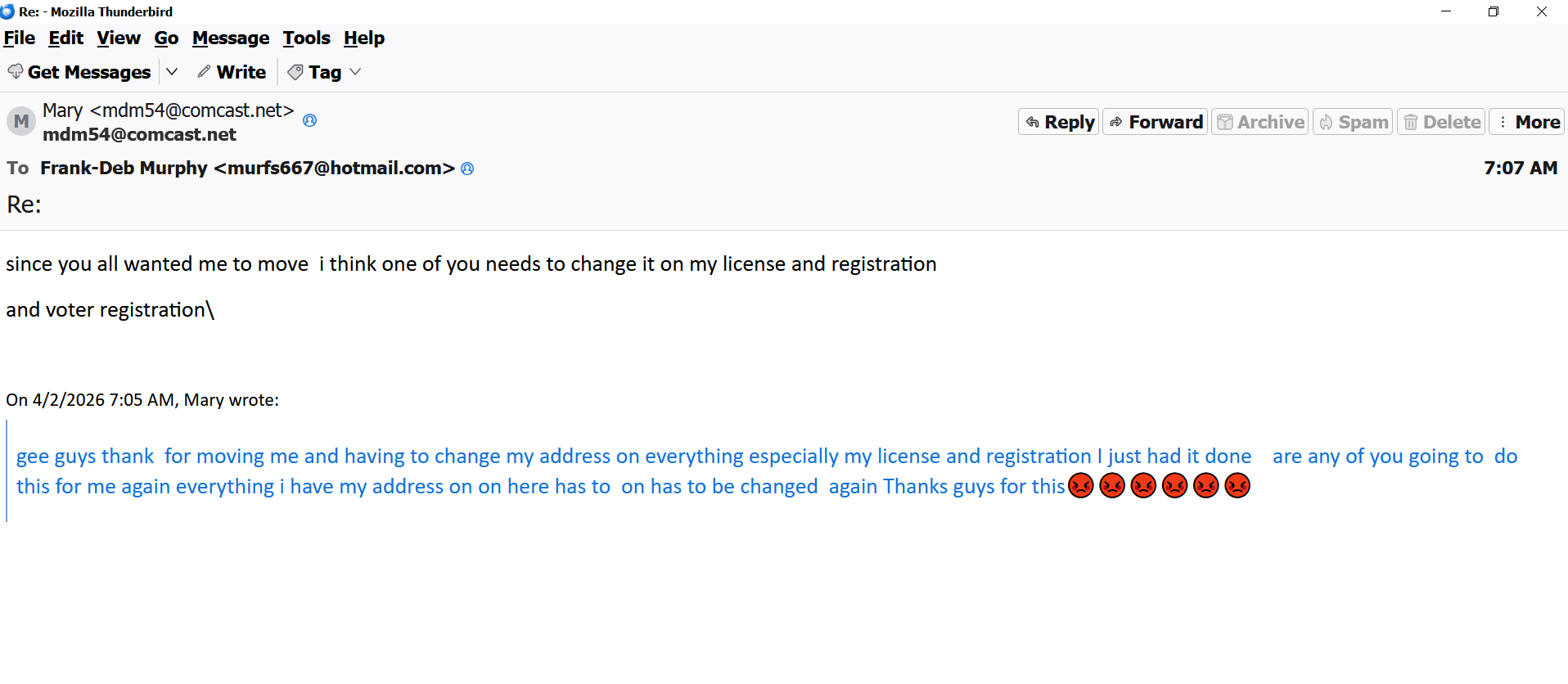This screenshot has width=1568, height=684.
Task: Click the Forward arrow icon
Action: point(1116,123)
